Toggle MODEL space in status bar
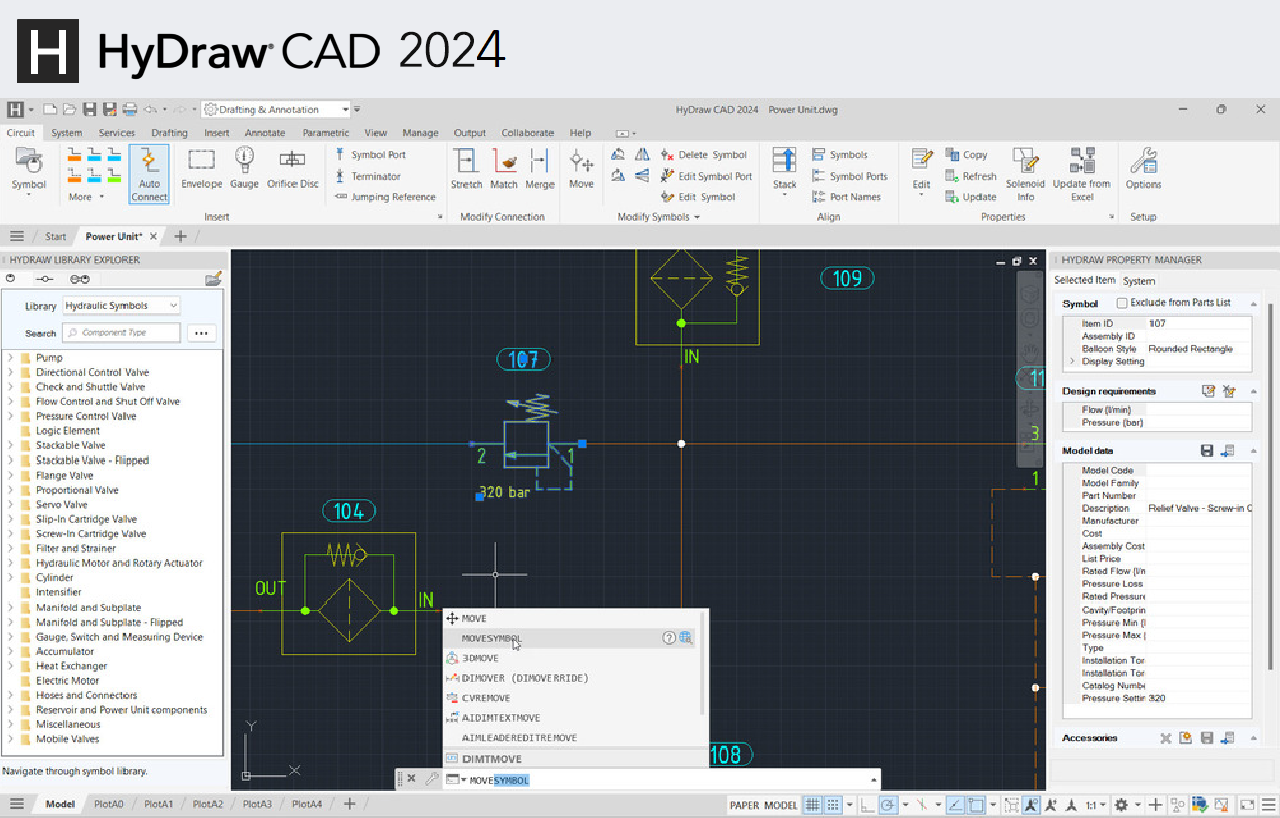This screenshot has width=1280, height=818. (x=781, y=805)
